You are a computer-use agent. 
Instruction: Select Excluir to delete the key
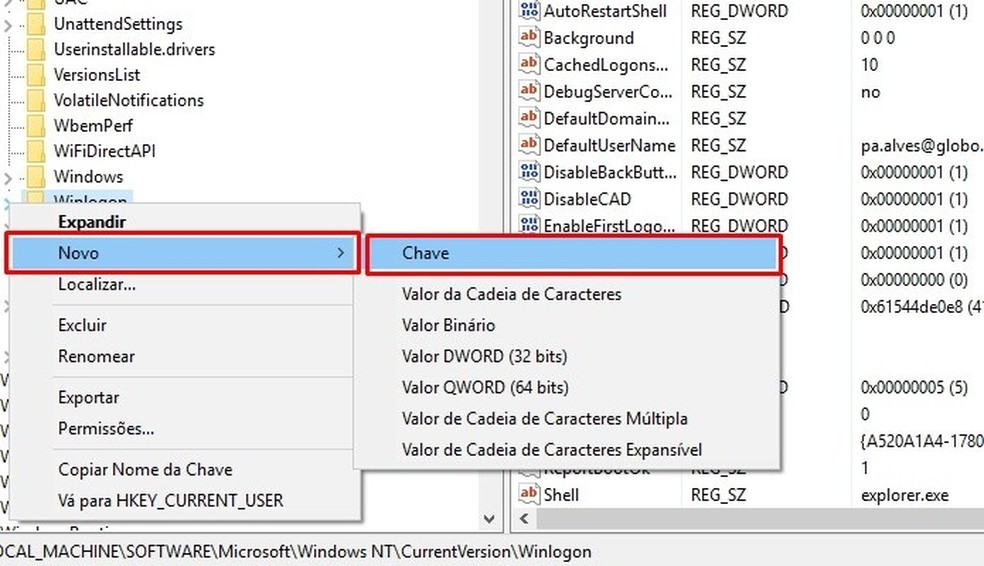pos(82,325)
